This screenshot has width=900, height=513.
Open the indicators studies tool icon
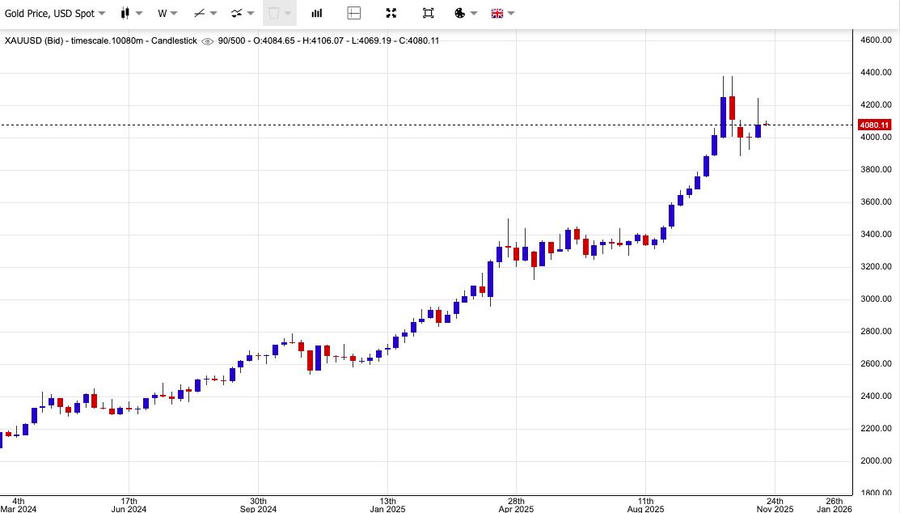[237, 14]
